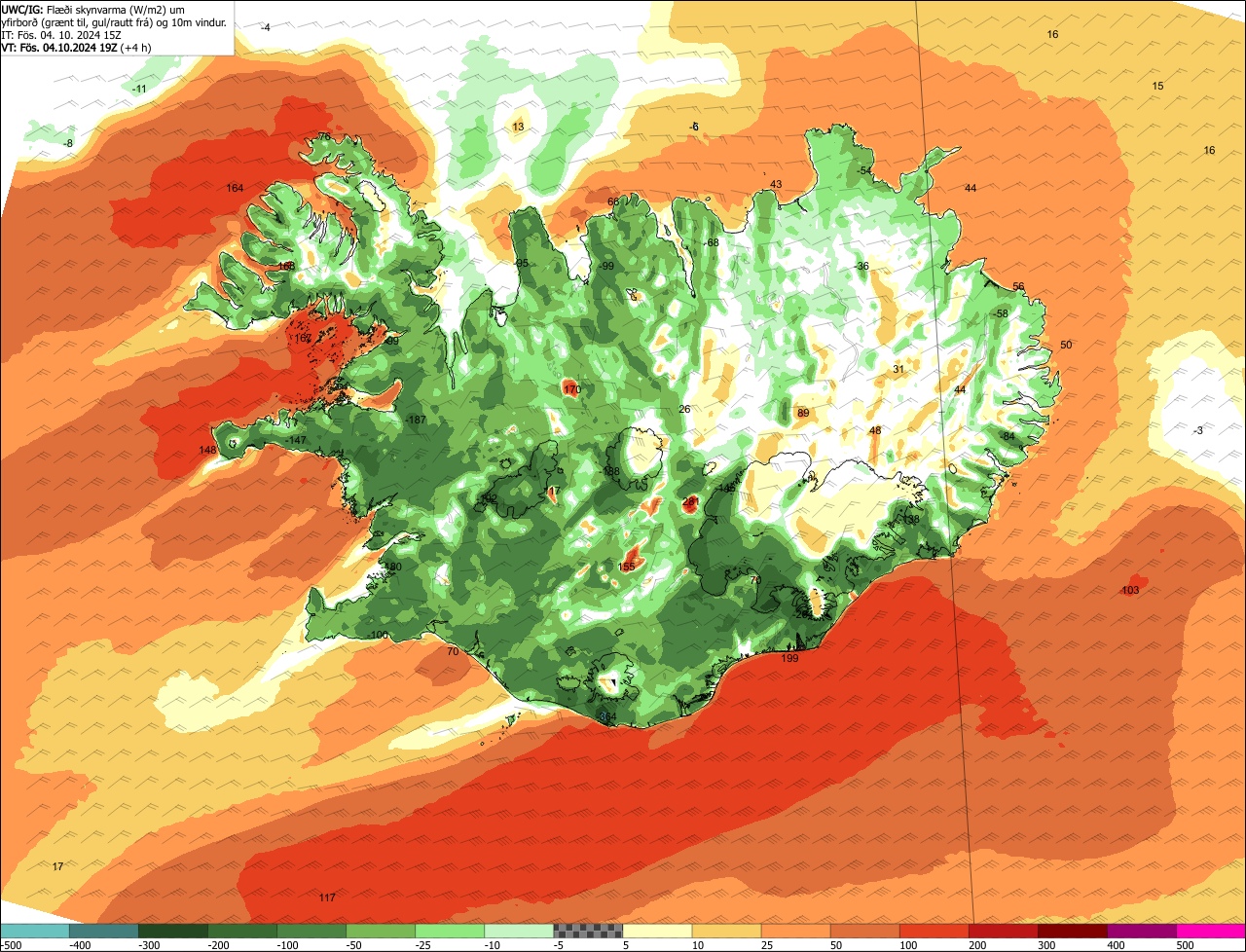1246x952 pixels.
Task: Select the crimson legend swatch at 200
Action: [1003, 931]
